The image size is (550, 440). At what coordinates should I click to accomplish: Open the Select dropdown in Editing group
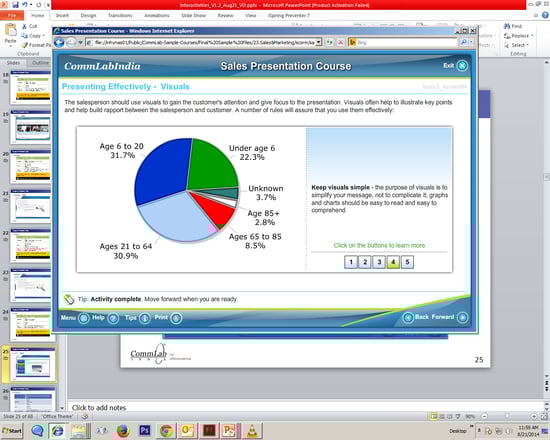527,45
